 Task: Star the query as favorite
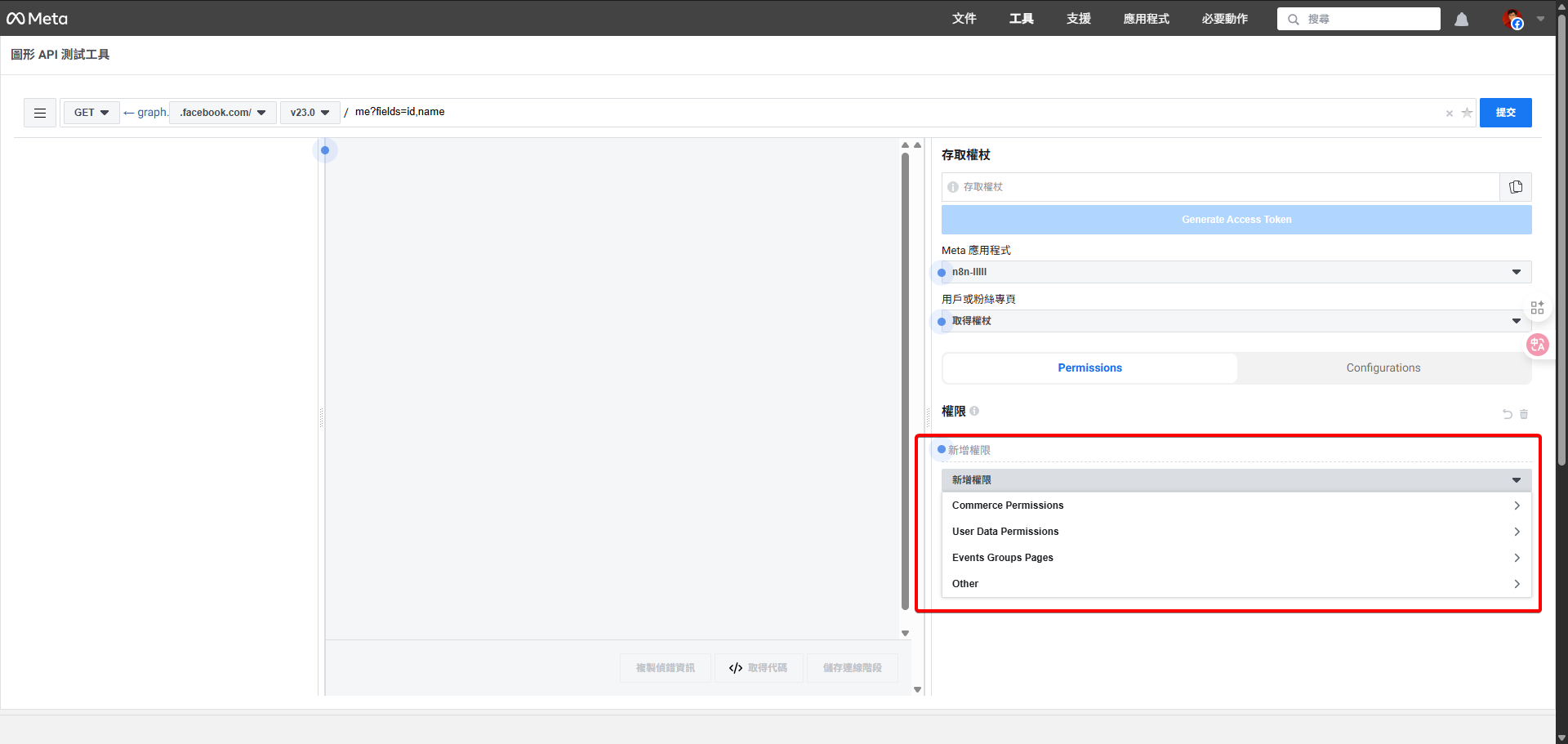coord(1467,113)
